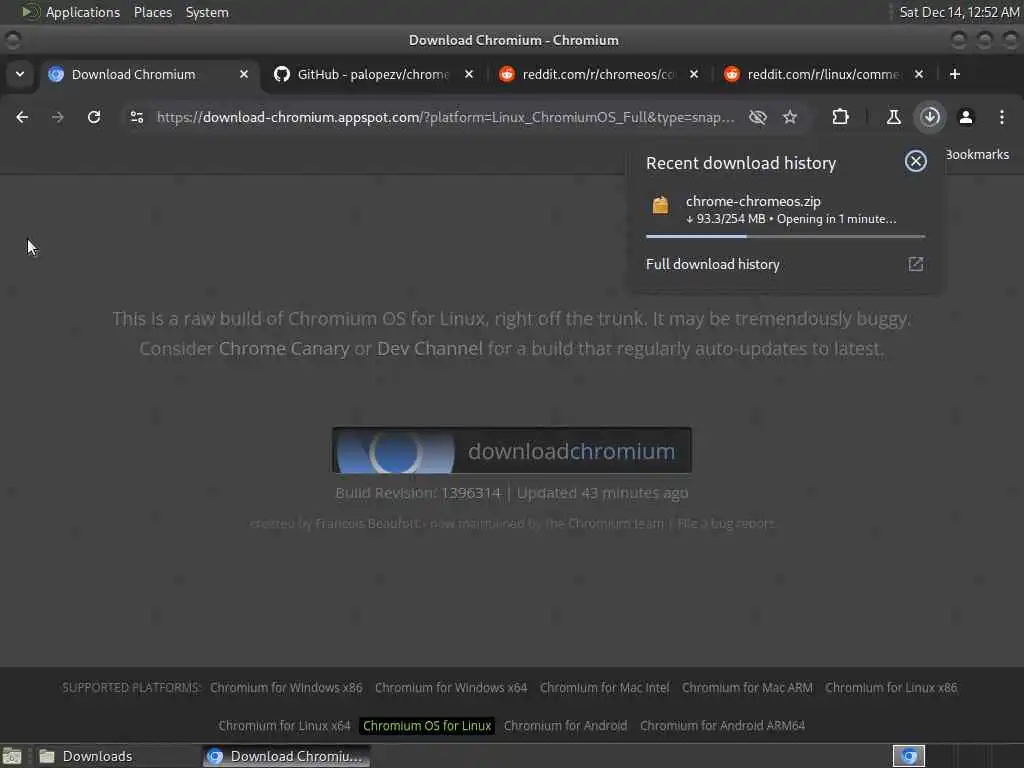This screenshot has height=768, width=1024.
Task: Open site information icon in address bar
Action: [x=136, y=117]
